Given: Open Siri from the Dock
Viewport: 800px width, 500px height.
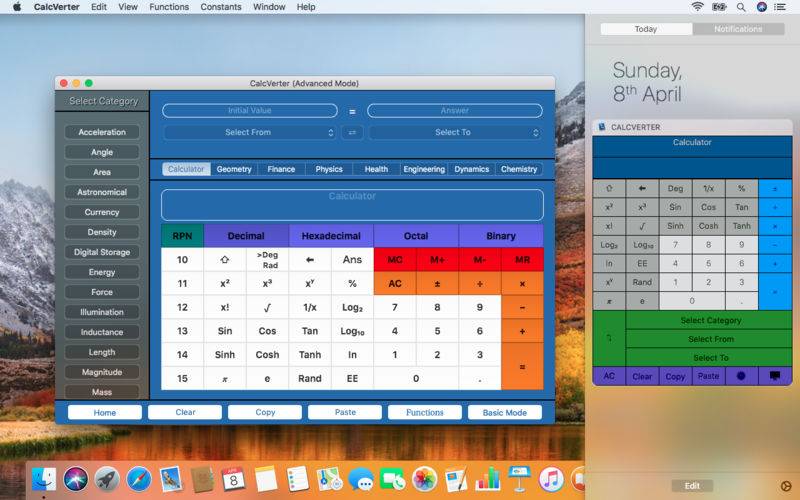Looking at the screenshot, I should click(x=76, y=479).
